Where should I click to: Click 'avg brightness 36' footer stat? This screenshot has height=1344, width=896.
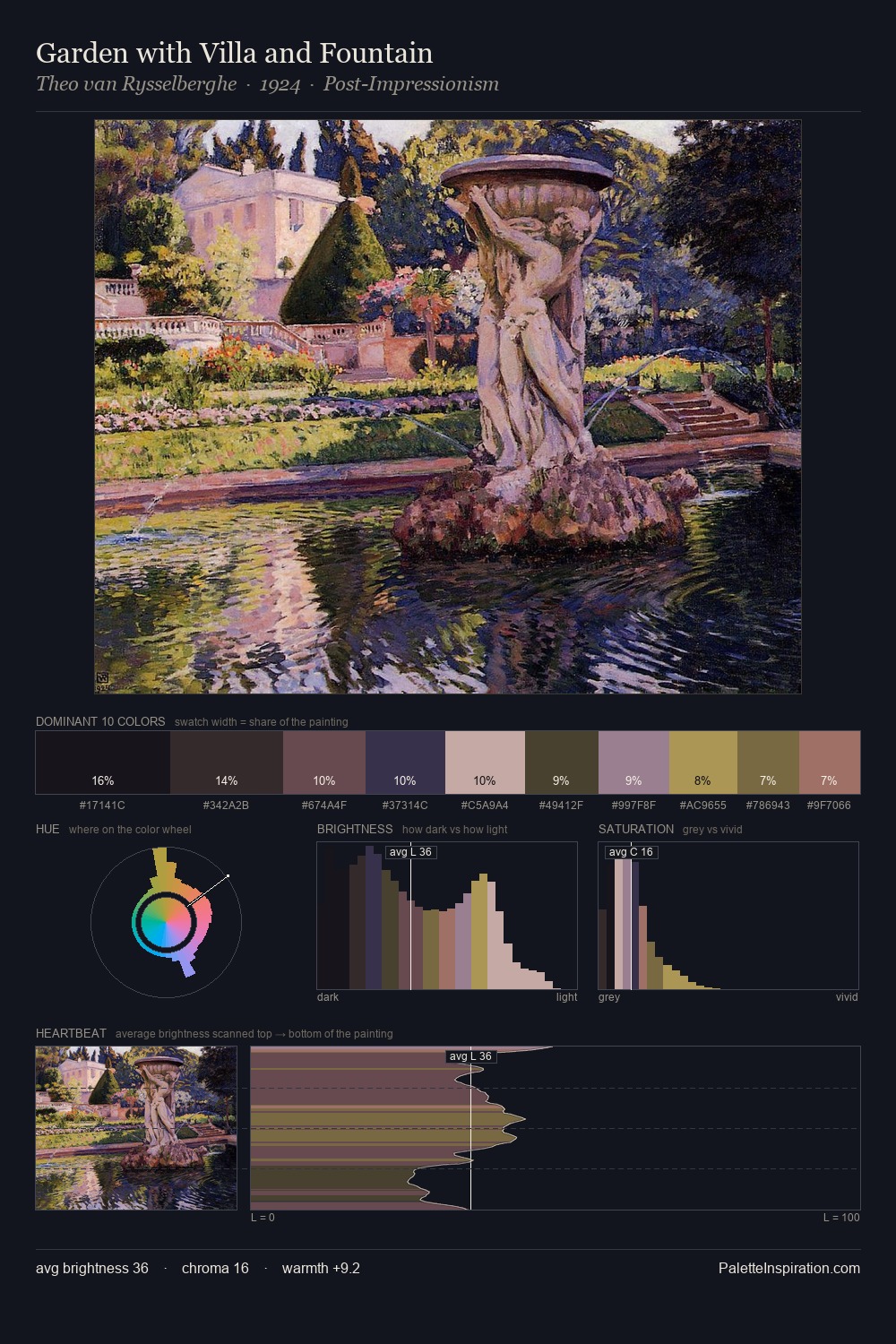(92, 1268)
